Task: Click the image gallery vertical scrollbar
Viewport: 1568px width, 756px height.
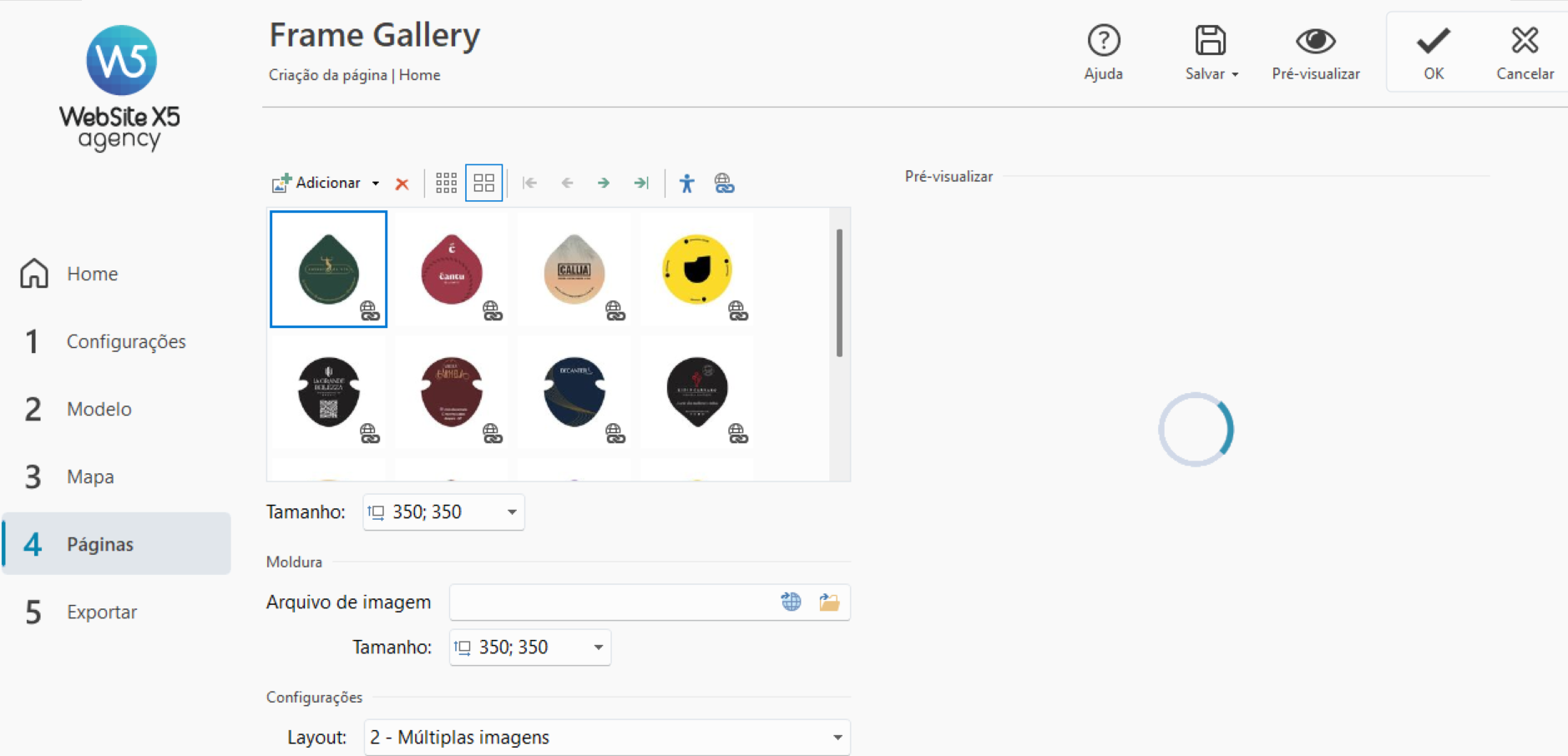Action: [839, 292]
